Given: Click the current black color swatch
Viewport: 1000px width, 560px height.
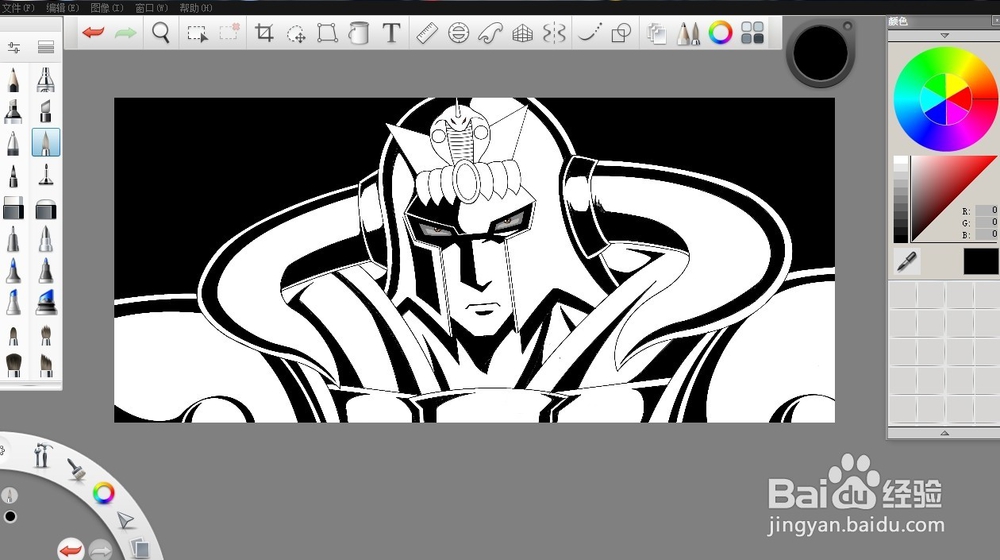Looking at the screenshot, I should click(981, 262).
